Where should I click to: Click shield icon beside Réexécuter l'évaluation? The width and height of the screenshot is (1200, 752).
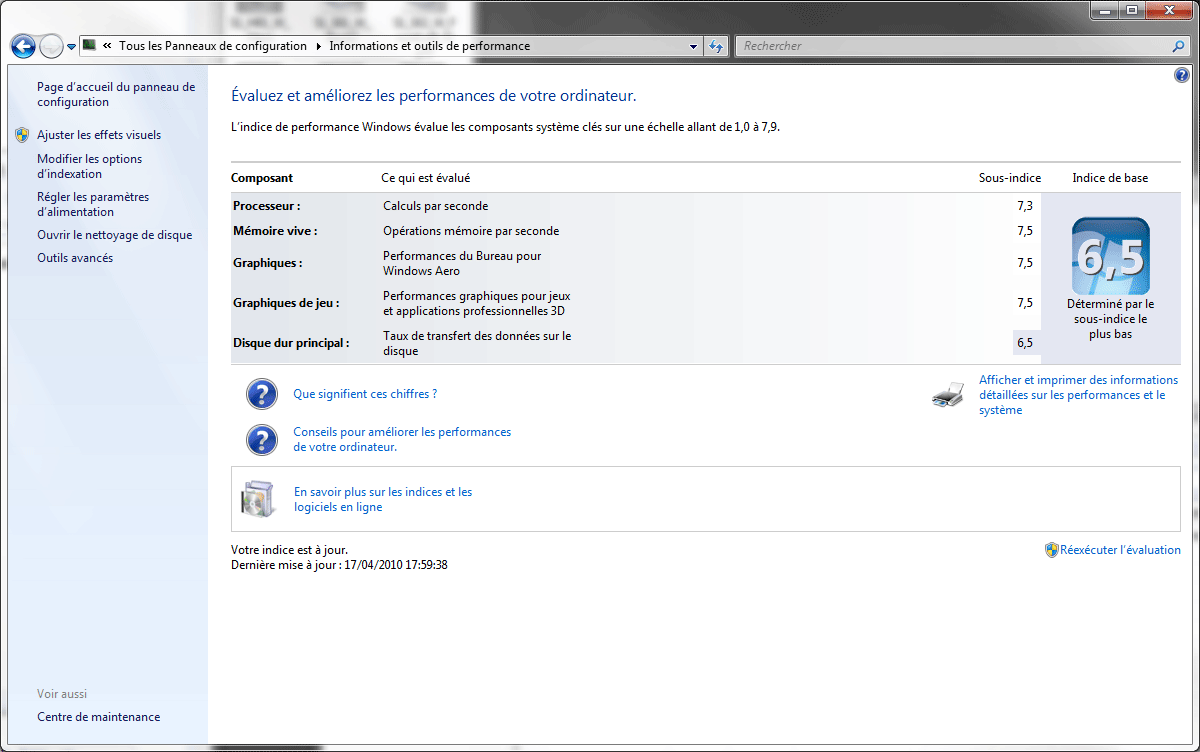[1051, 550]
